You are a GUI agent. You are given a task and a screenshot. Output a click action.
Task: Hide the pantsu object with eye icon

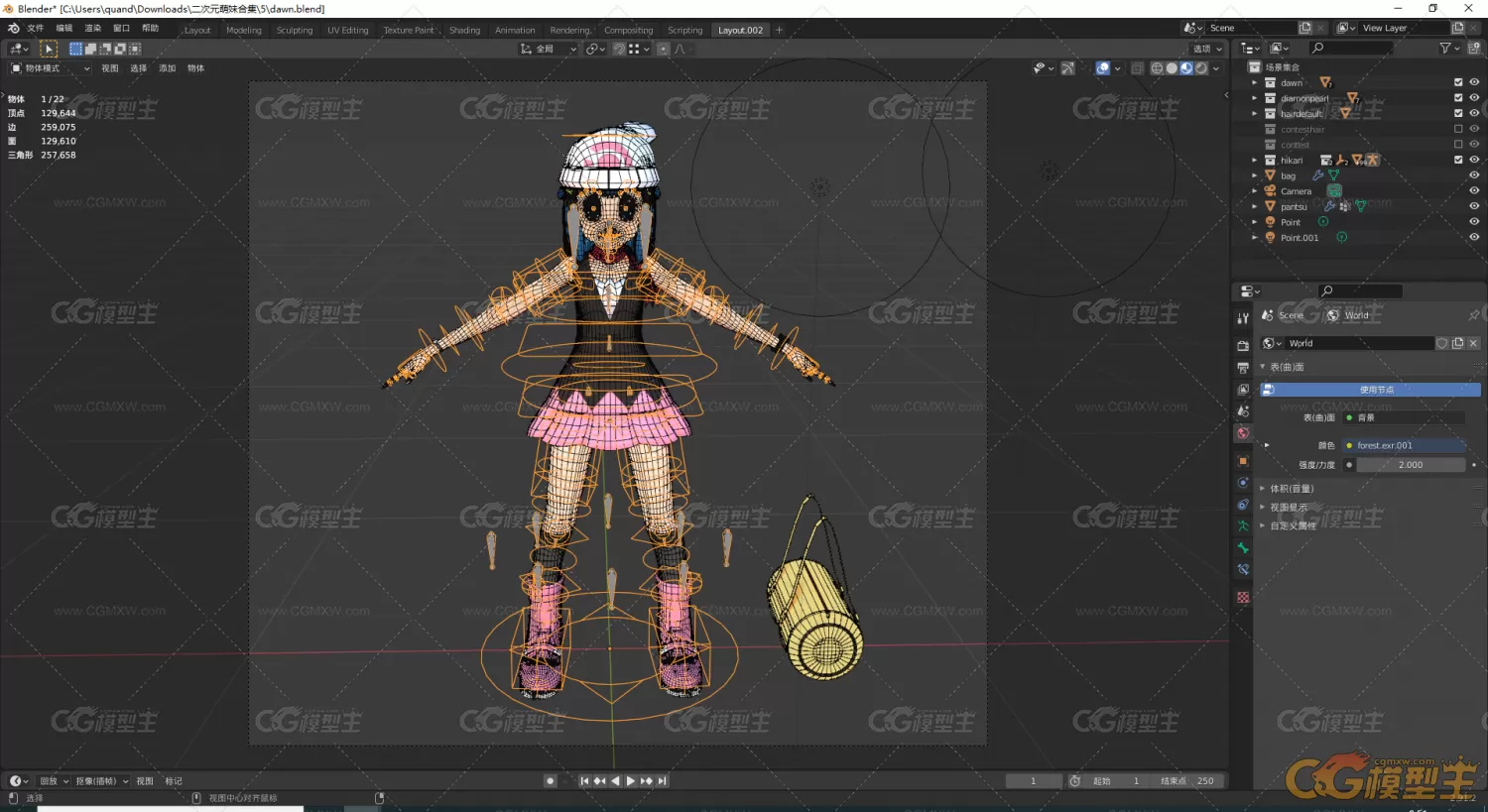point(1474,206)
